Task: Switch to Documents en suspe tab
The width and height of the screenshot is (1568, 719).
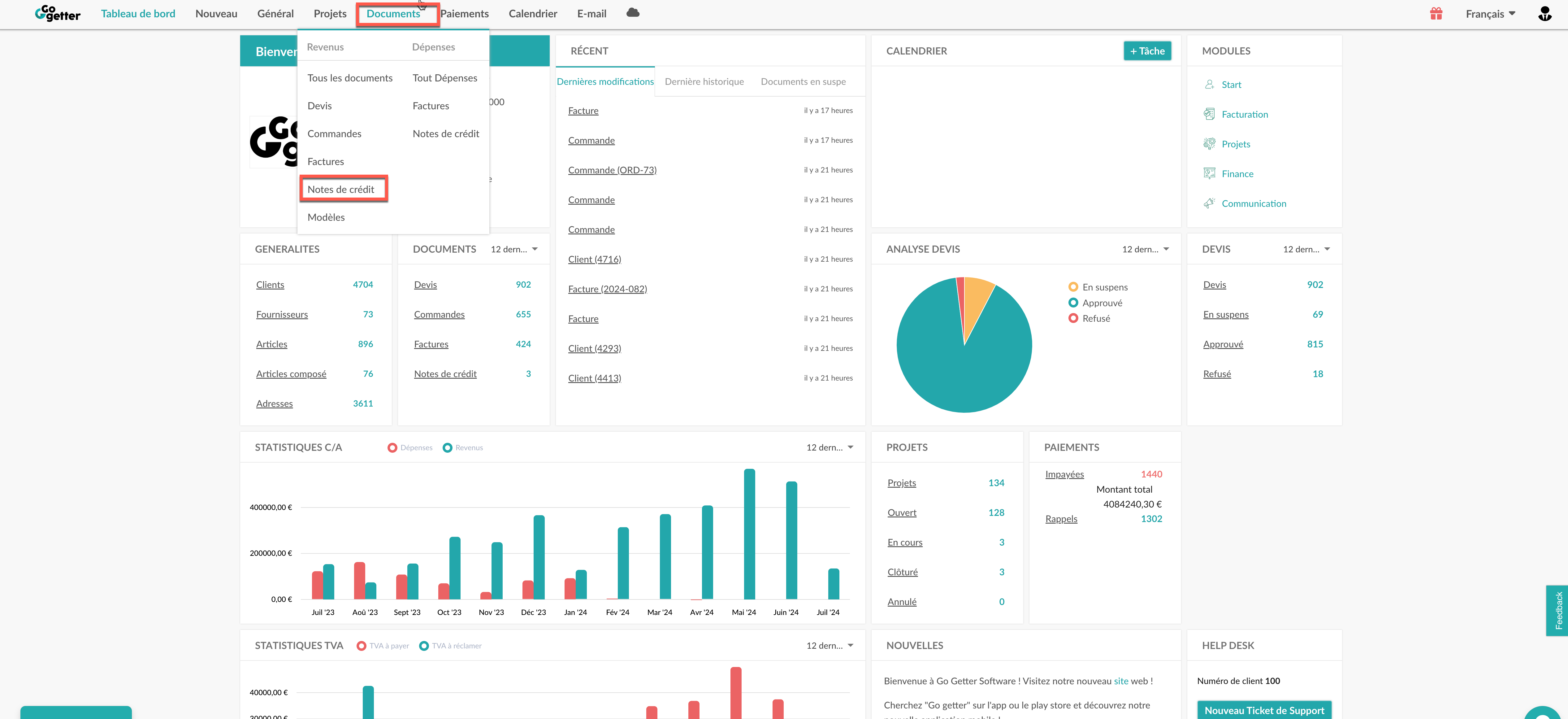Action: click(x=803, y=82)
